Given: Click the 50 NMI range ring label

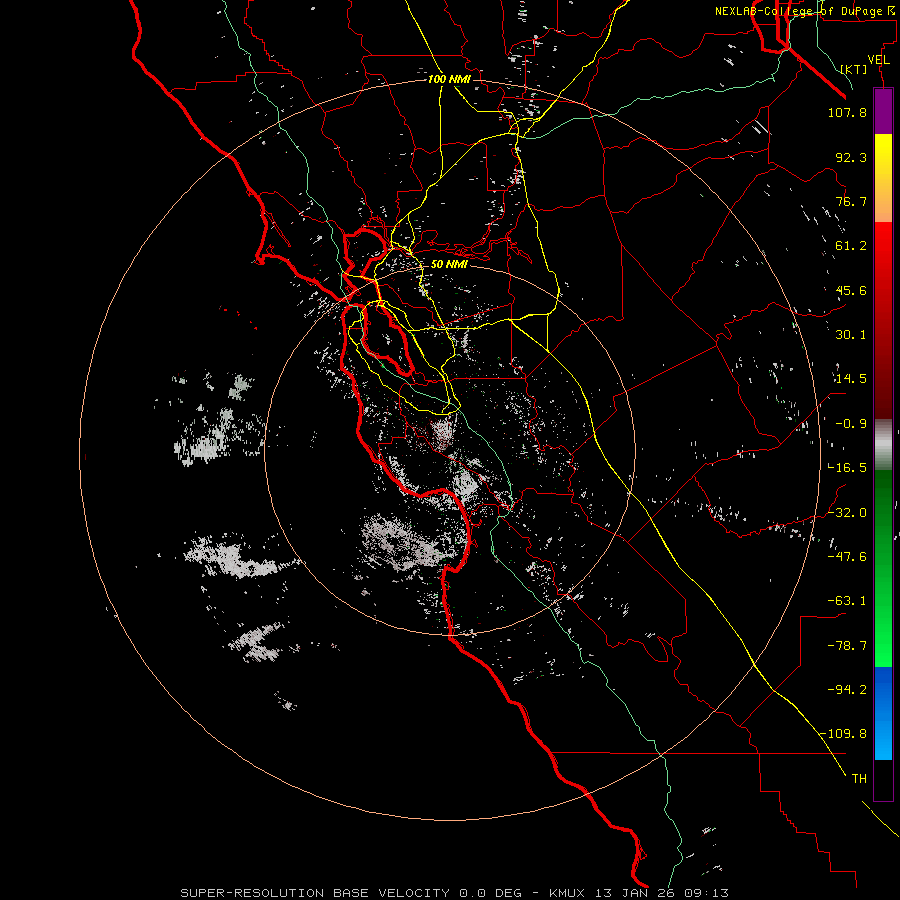Looking at the screenshot, I should (x=449, y=264).
